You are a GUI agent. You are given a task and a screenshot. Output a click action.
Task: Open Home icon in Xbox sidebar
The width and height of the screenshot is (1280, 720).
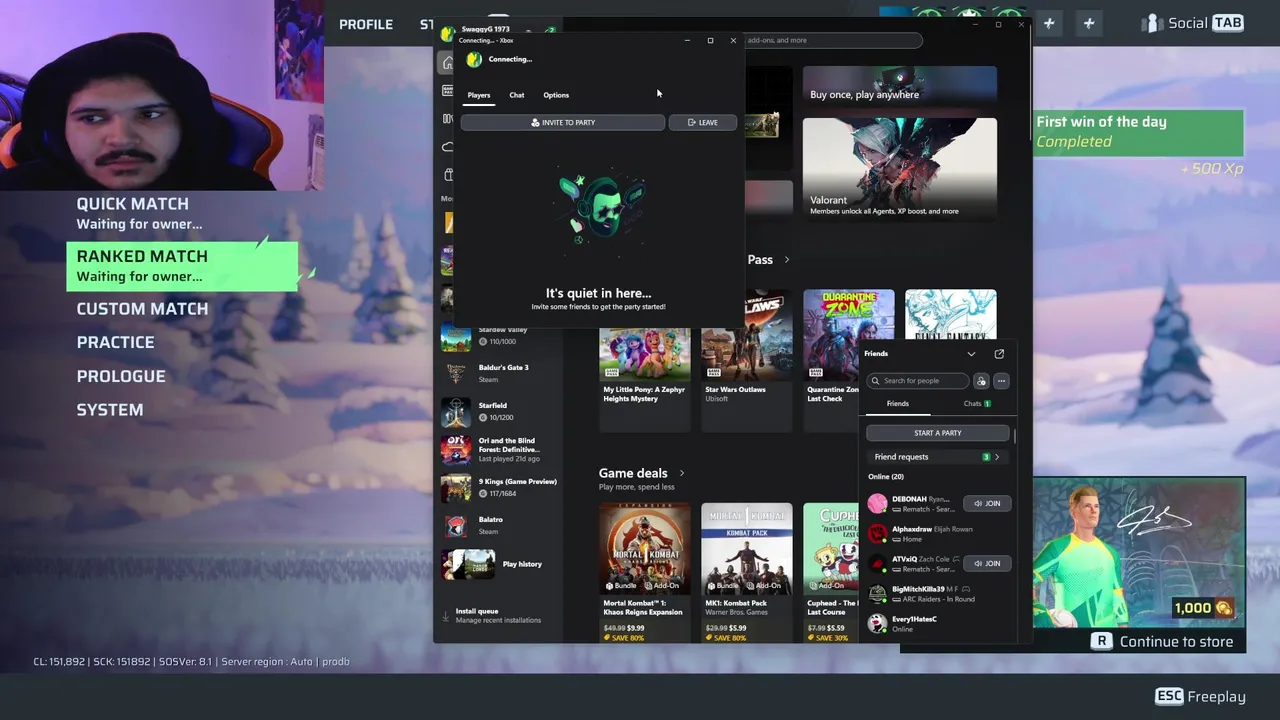click(x=447, y=63)
